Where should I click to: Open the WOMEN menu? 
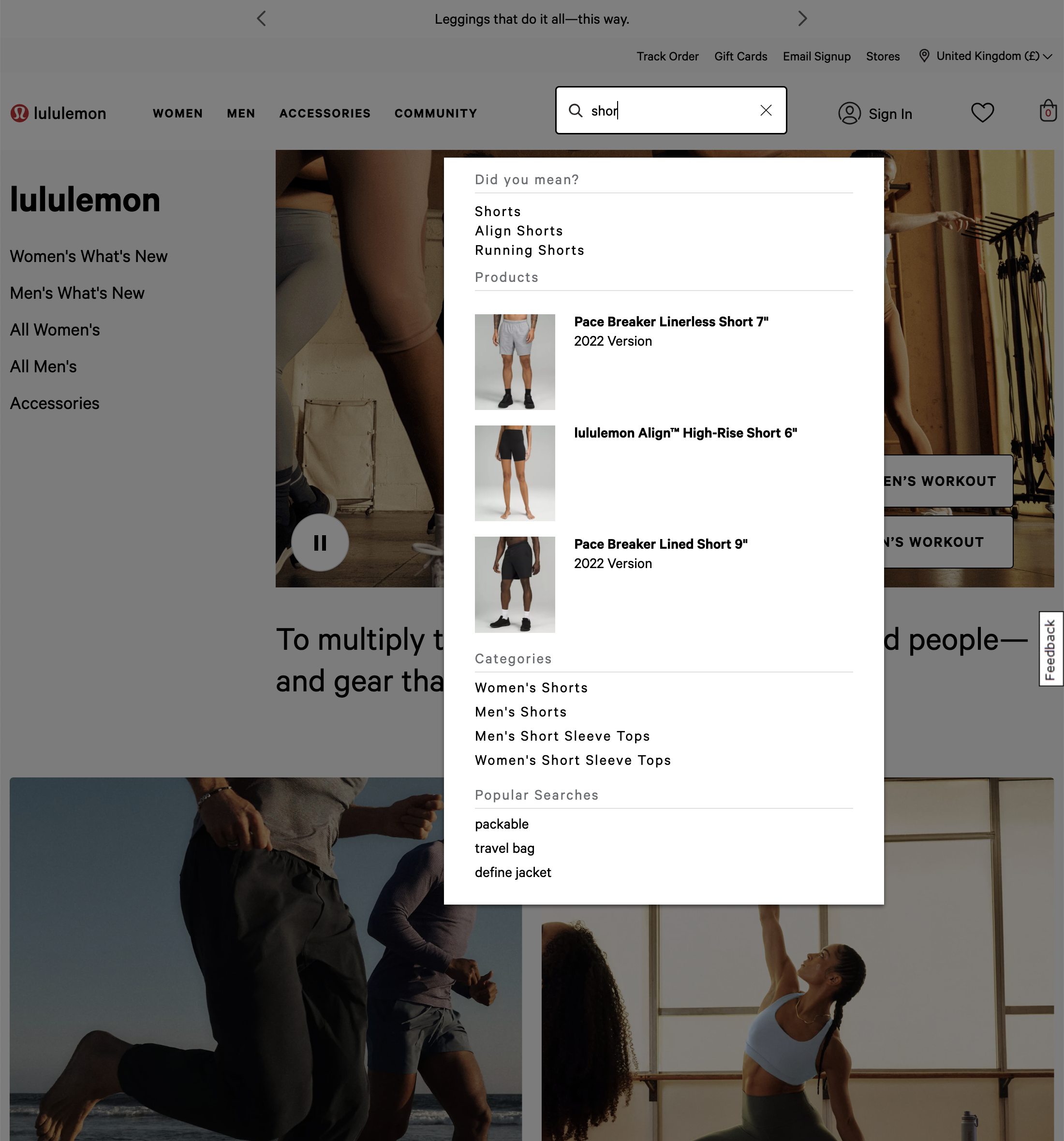(177, 114)
